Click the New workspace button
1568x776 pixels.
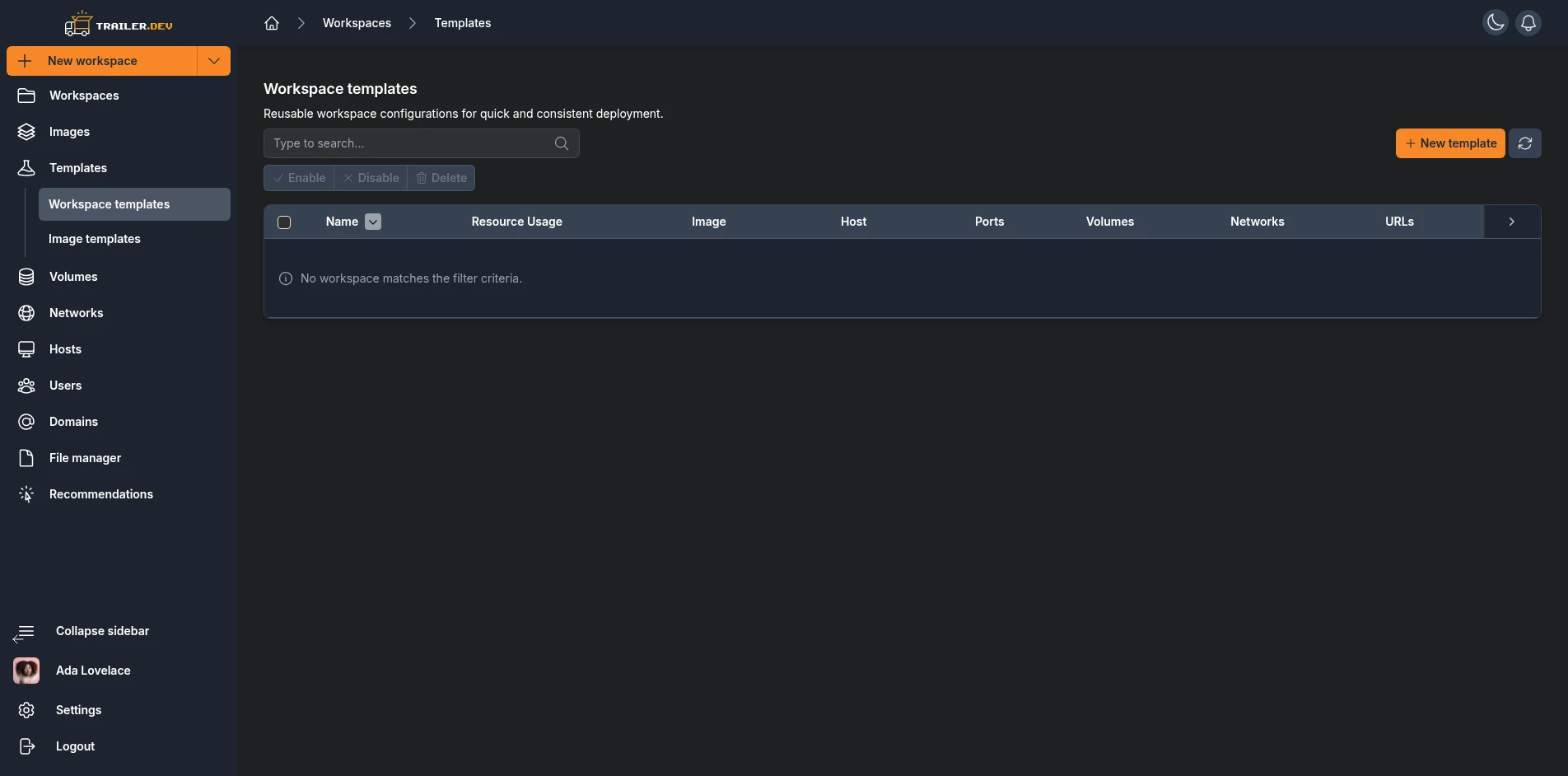pos(102,61)
